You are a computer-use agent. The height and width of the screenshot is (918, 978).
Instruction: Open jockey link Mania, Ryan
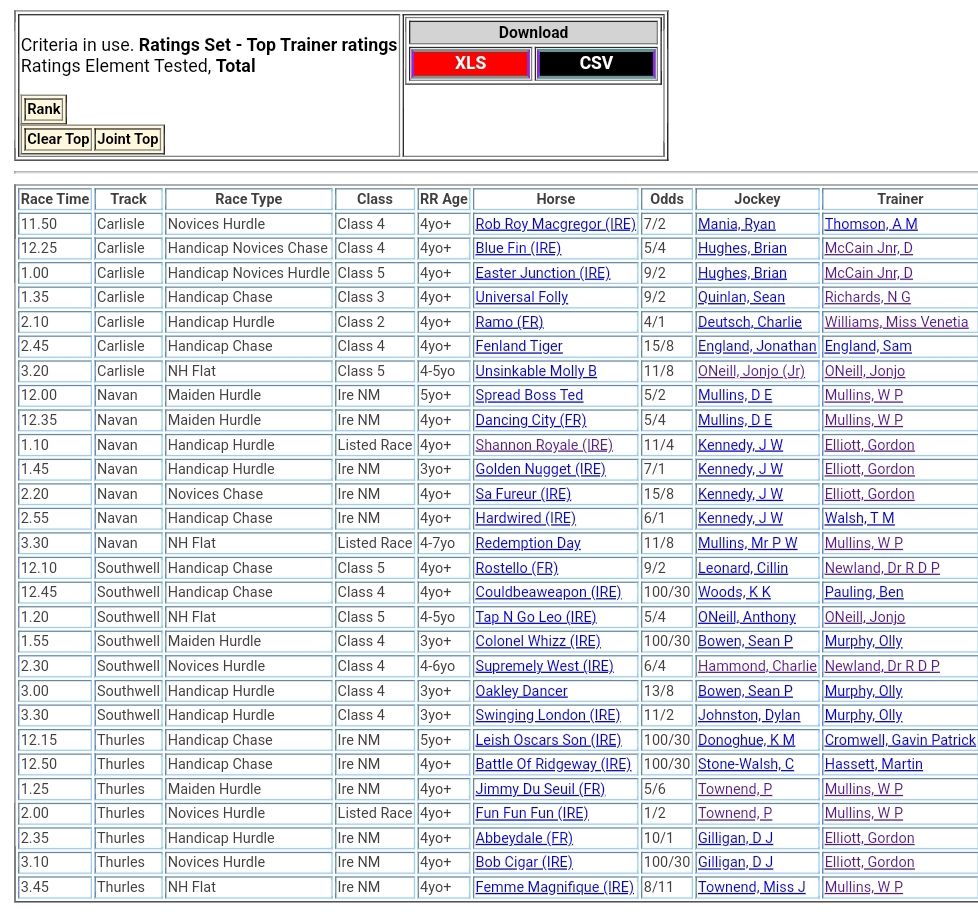pyautogui.click(x=736, y=224)
